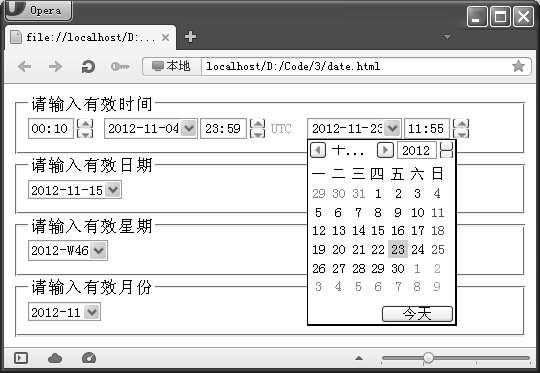
Task: Toggle the panel icon in status bar
Action: 21,358
